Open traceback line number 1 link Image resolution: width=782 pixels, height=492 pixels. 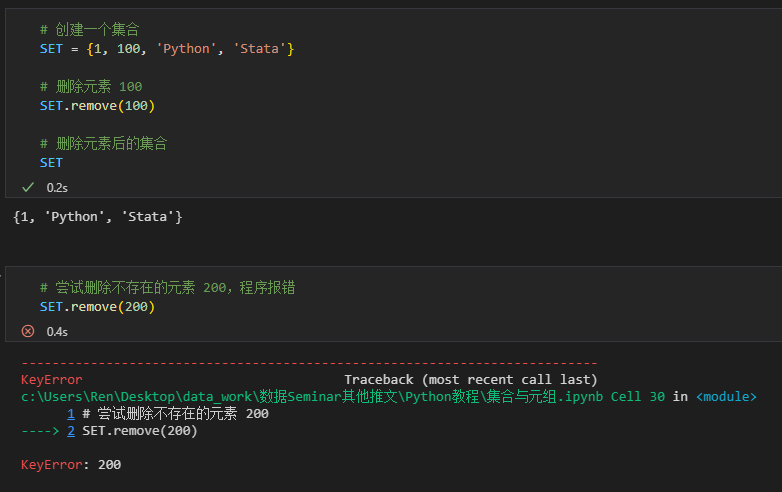pos(71,414)
